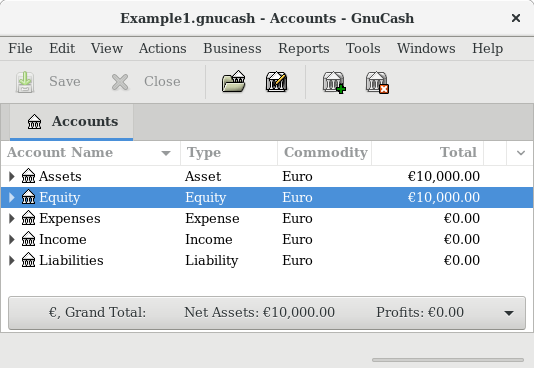534x368 pixels.
Task: Open the Actions menu
Action: point(162,48)
